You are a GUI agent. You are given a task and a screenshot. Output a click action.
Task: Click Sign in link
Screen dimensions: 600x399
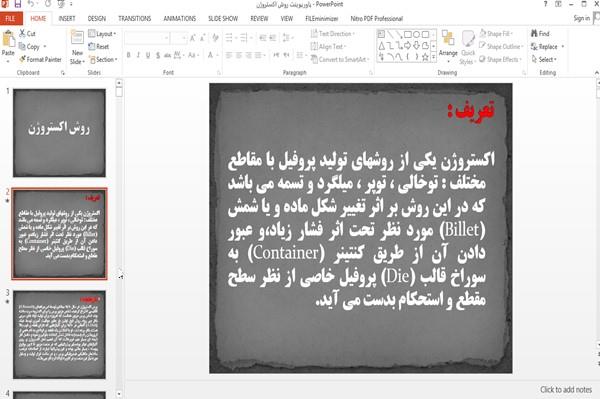click(x=582, y=18)
